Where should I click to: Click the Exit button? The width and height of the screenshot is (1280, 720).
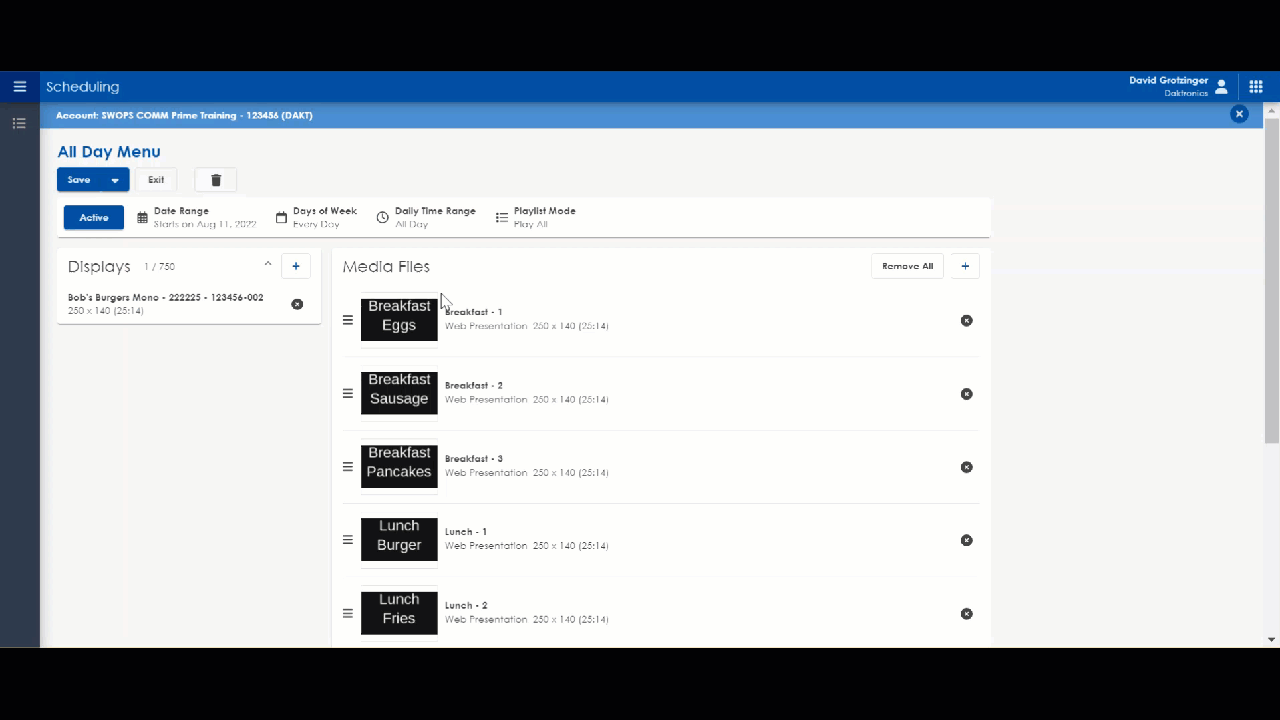[156, 180]
